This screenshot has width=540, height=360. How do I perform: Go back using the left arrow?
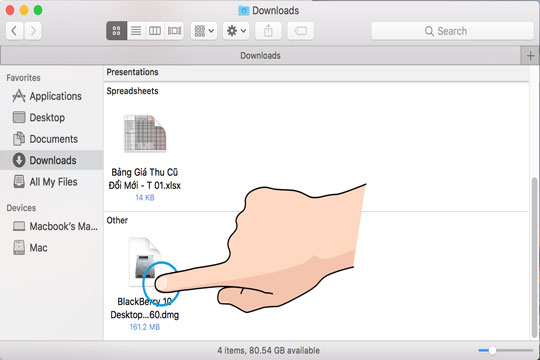14,31
